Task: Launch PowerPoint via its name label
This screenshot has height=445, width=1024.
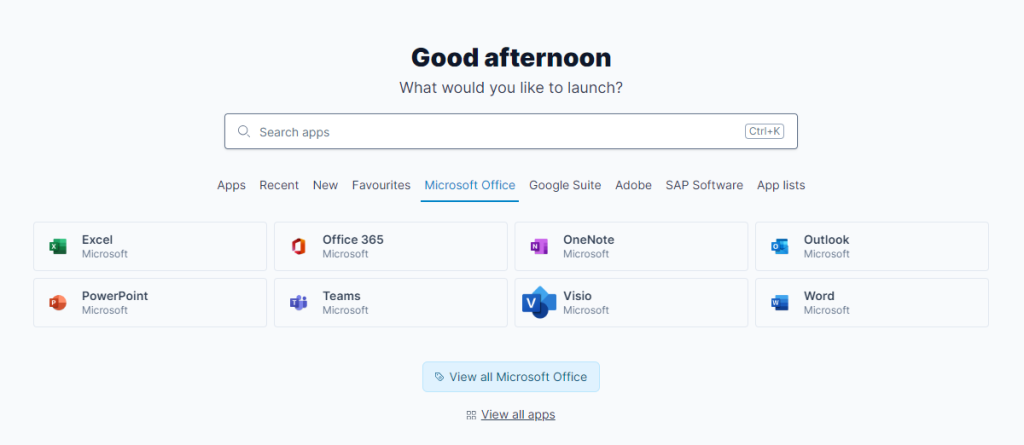Action: (x=115, y=296)
